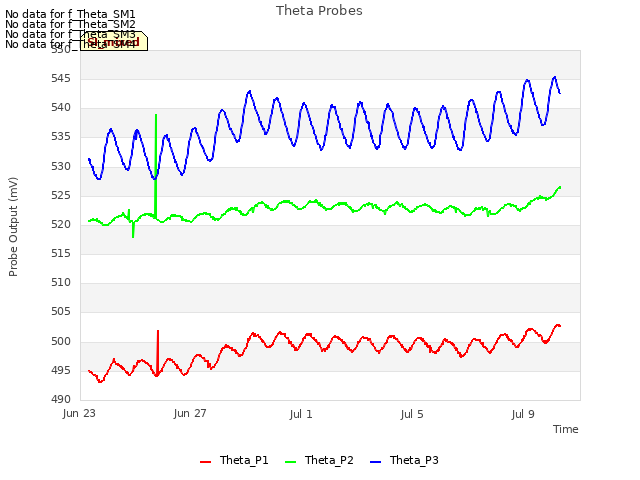The height and width of the screenshot is (480, 640).
Task: Click the 520 y-axis tick label
Action: click(61, 224)
